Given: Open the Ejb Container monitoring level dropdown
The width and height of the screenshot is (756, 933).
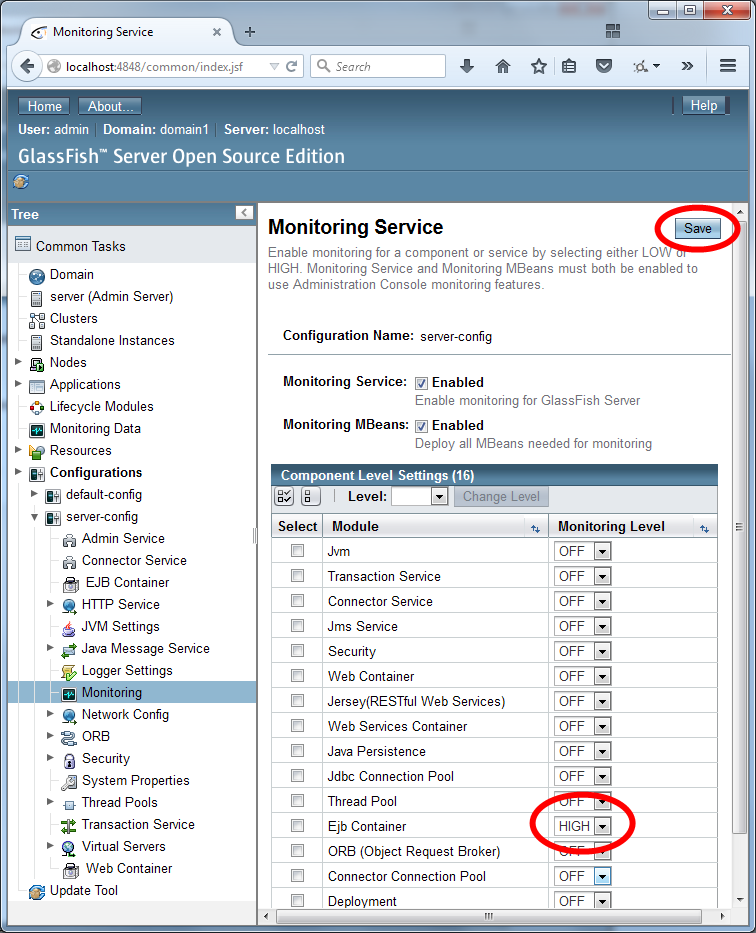Looking at the screenshot, I should 604,826.
